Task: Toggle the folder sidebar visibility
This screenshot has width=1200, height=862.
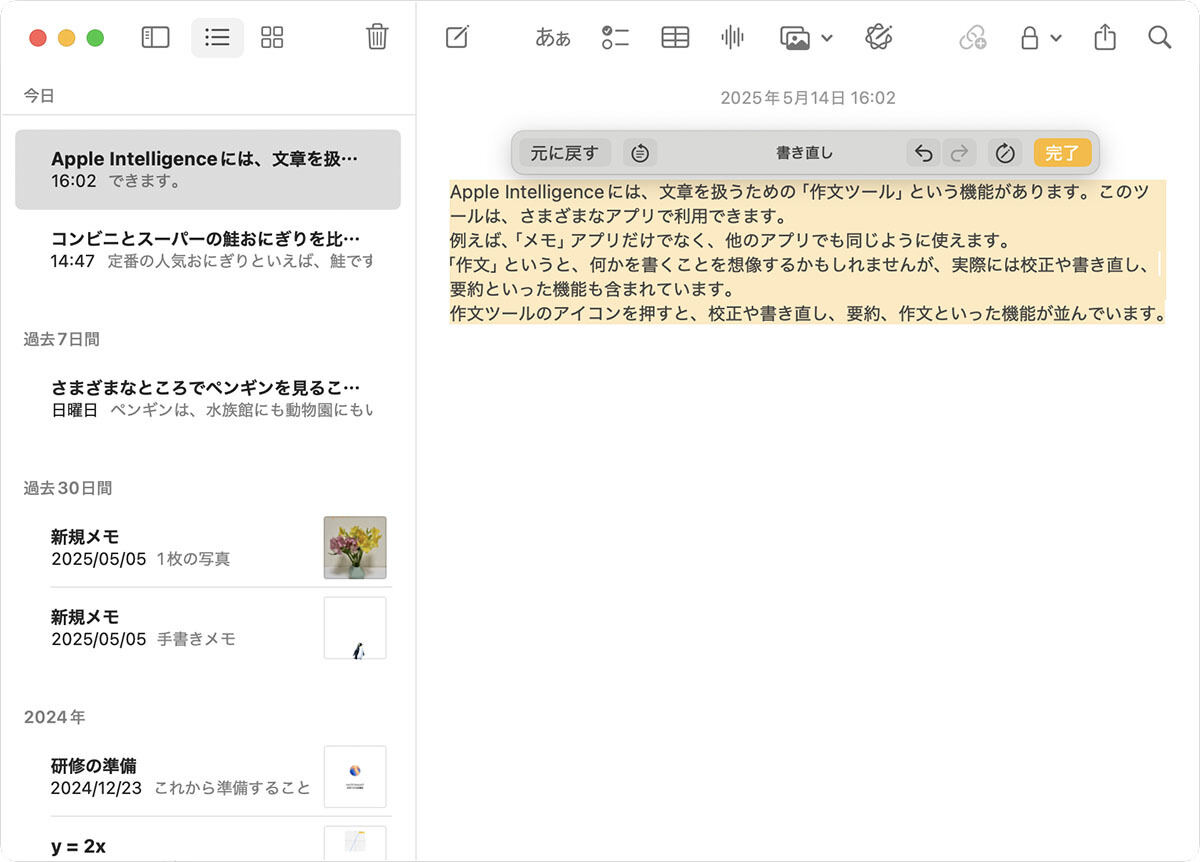Action: [x=155, y=38]
